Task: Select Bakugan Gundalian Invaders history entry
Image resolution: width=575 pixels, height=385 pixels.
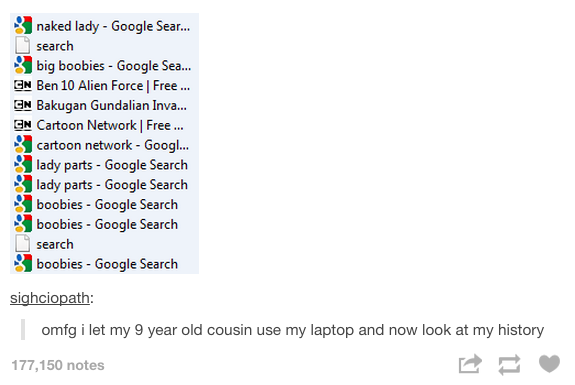Action: pyautogui.click(x=104, y=105)
